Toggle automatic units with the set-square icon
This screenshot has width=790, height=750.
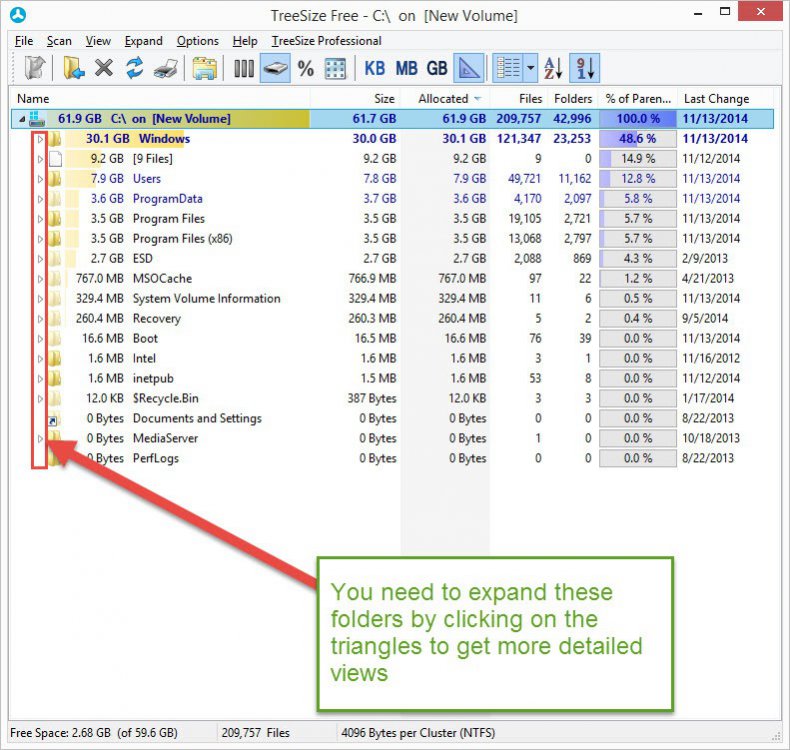(469, 69)
